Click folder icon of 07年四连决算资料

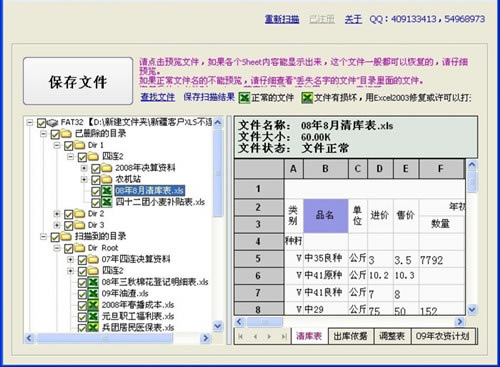click(x=93, y=259)
